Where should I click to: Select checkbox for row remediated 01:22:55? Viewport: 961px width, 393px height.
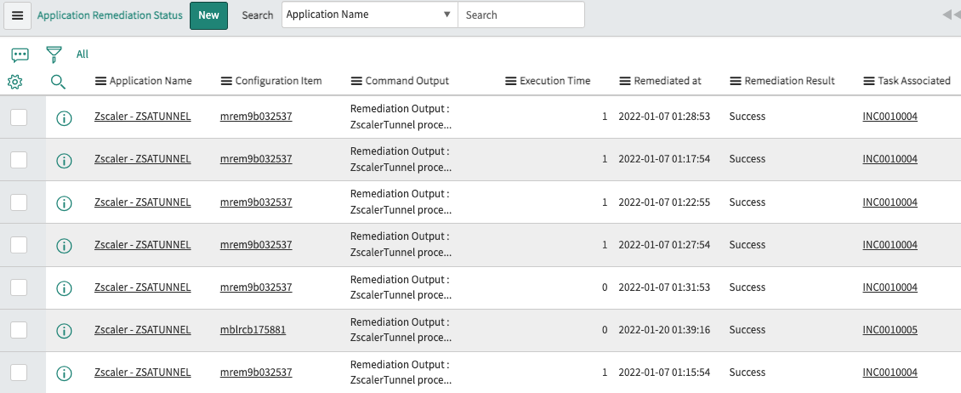18,202
